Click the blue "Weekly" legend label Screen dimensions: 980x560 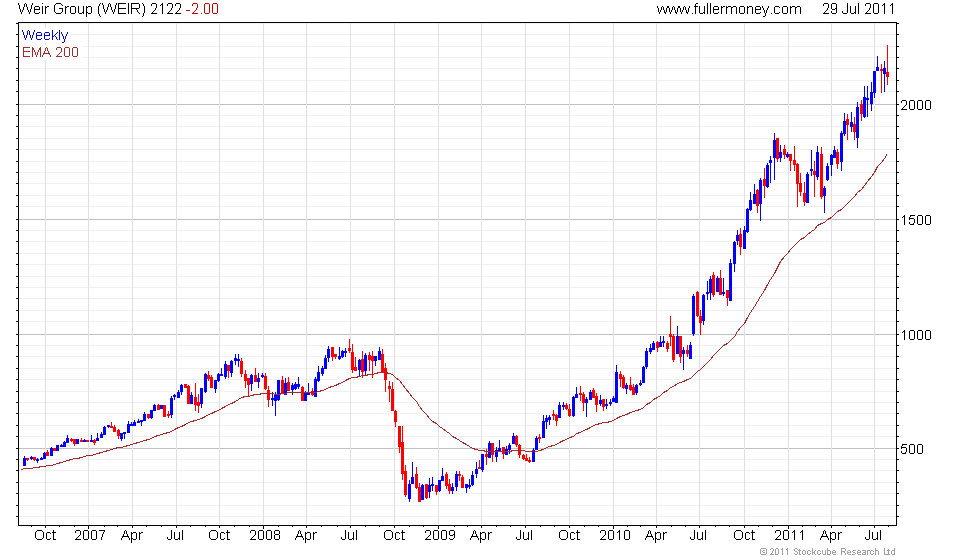[44, 36]
